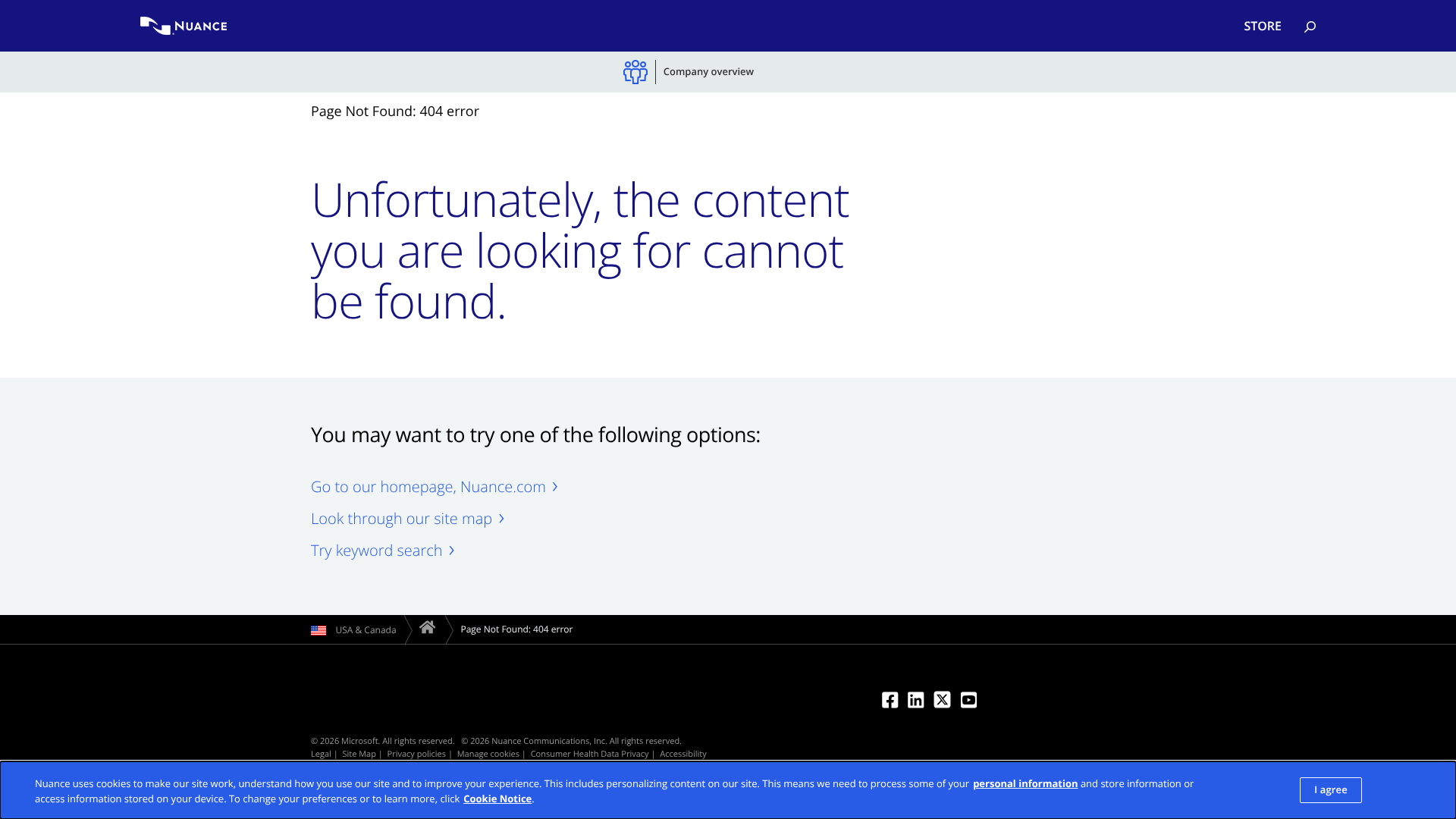
Task: Open the LinkedIn social icon
Action: coord(916,700)
